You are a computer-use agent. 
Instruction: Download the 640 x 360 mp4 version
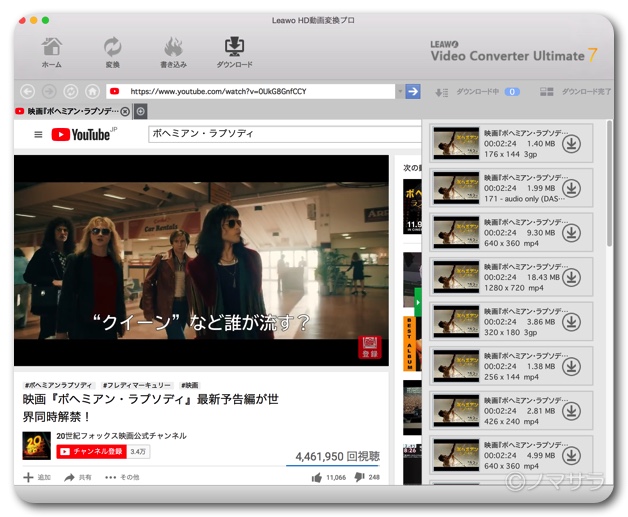click(x=571, y=232)
